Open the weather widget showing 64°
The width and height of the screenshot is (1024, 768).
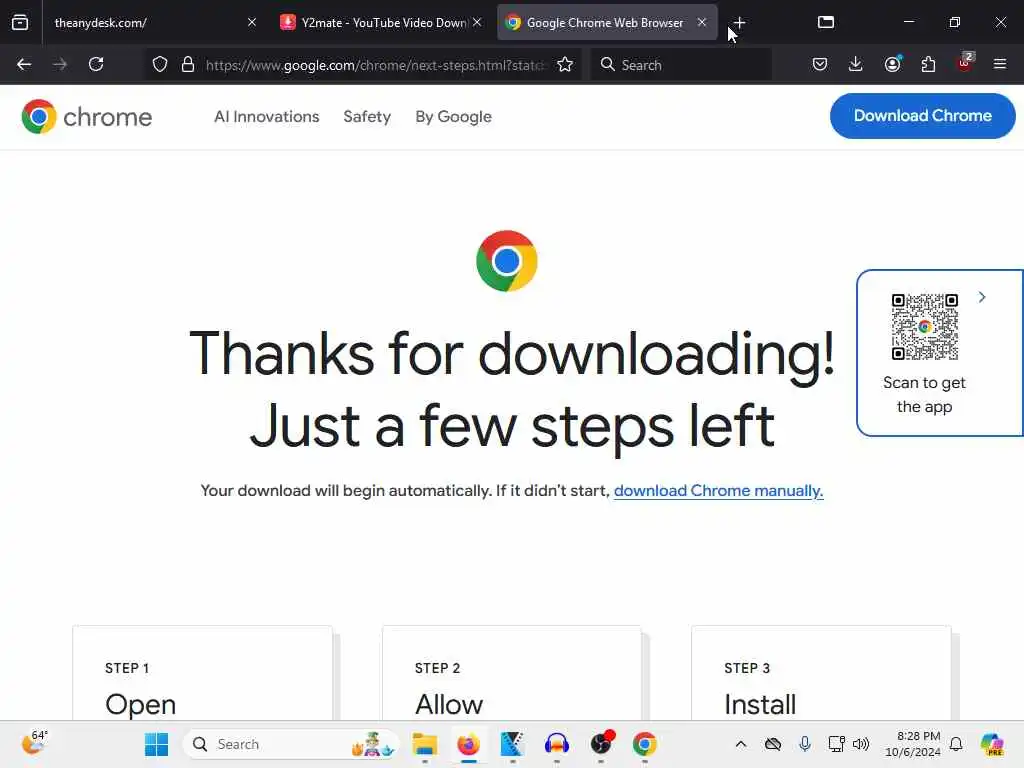[35, 743]
